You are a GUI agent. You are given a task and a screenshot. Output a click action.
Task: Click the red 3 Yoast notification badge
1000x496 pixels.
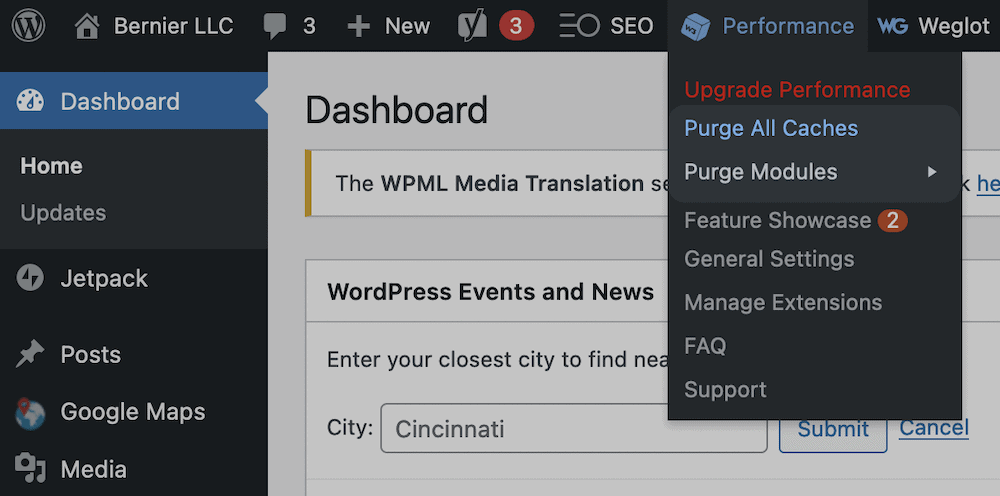516,26
